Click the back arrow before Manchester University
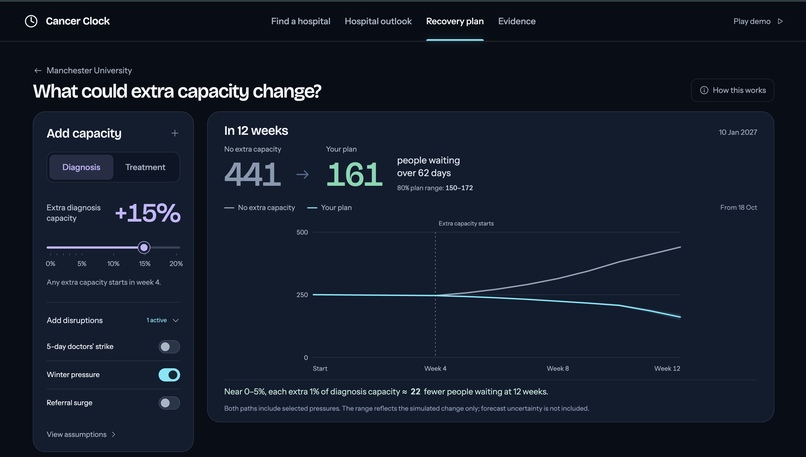 click(x=38, y=70)
